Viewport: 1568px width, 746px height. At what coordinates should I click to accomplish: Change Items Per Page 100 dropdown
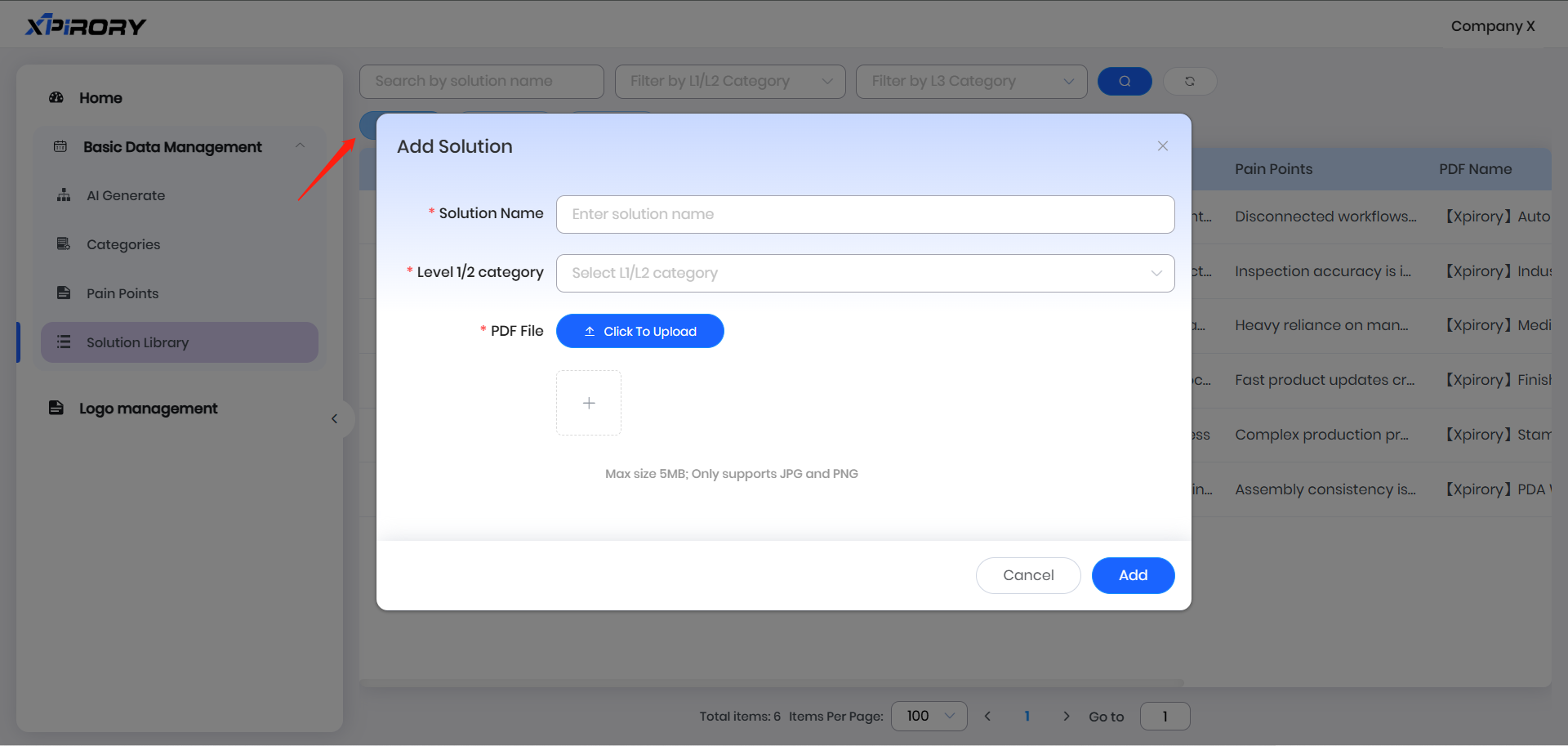[929, 717]
